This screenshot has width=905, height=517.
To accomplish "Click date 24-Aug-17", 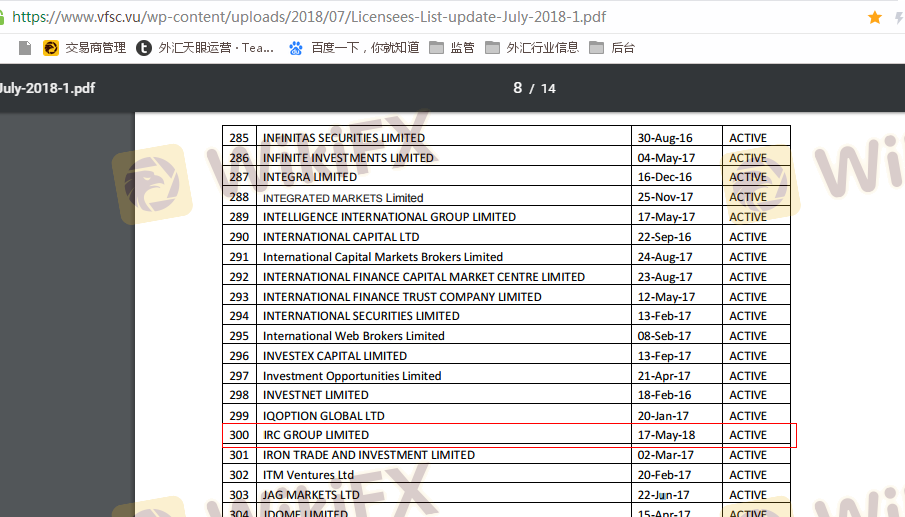I will [665, 257].
